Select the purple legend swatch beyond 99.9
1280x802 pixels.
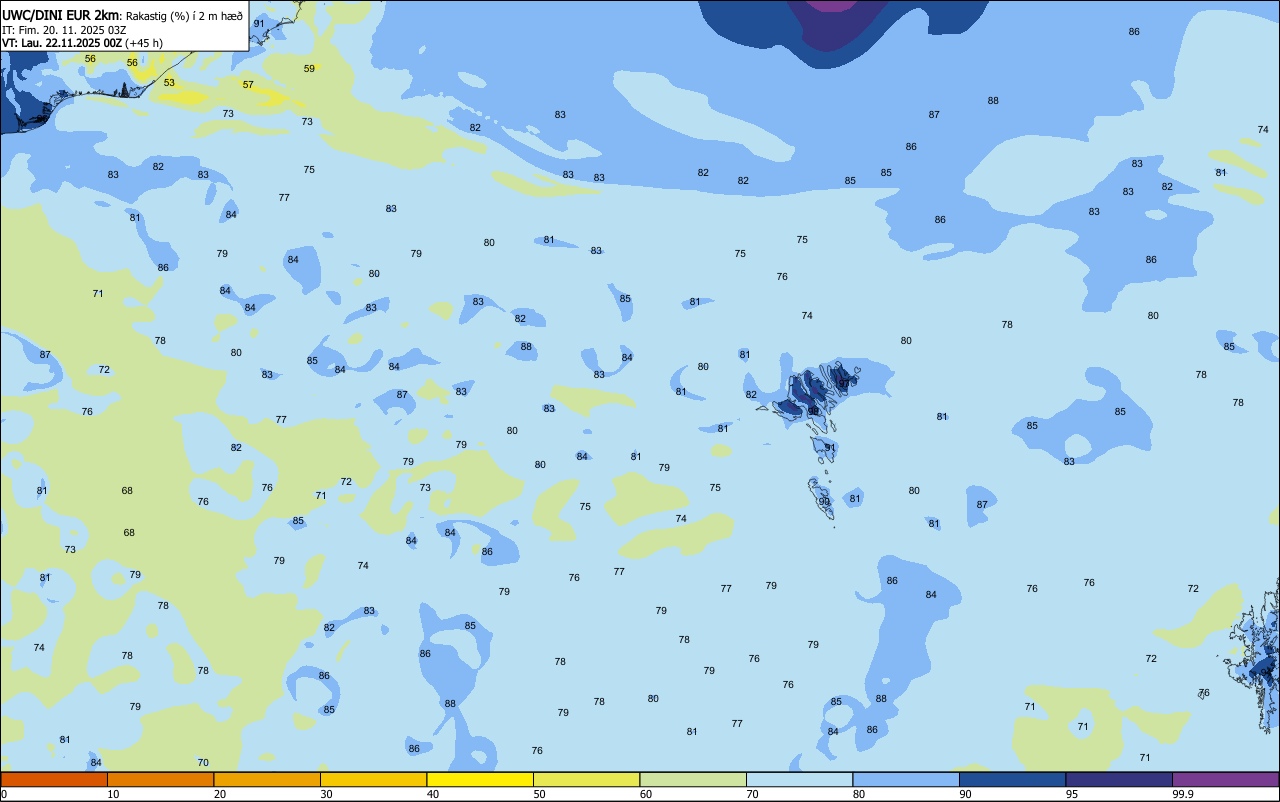[1225, 779]
